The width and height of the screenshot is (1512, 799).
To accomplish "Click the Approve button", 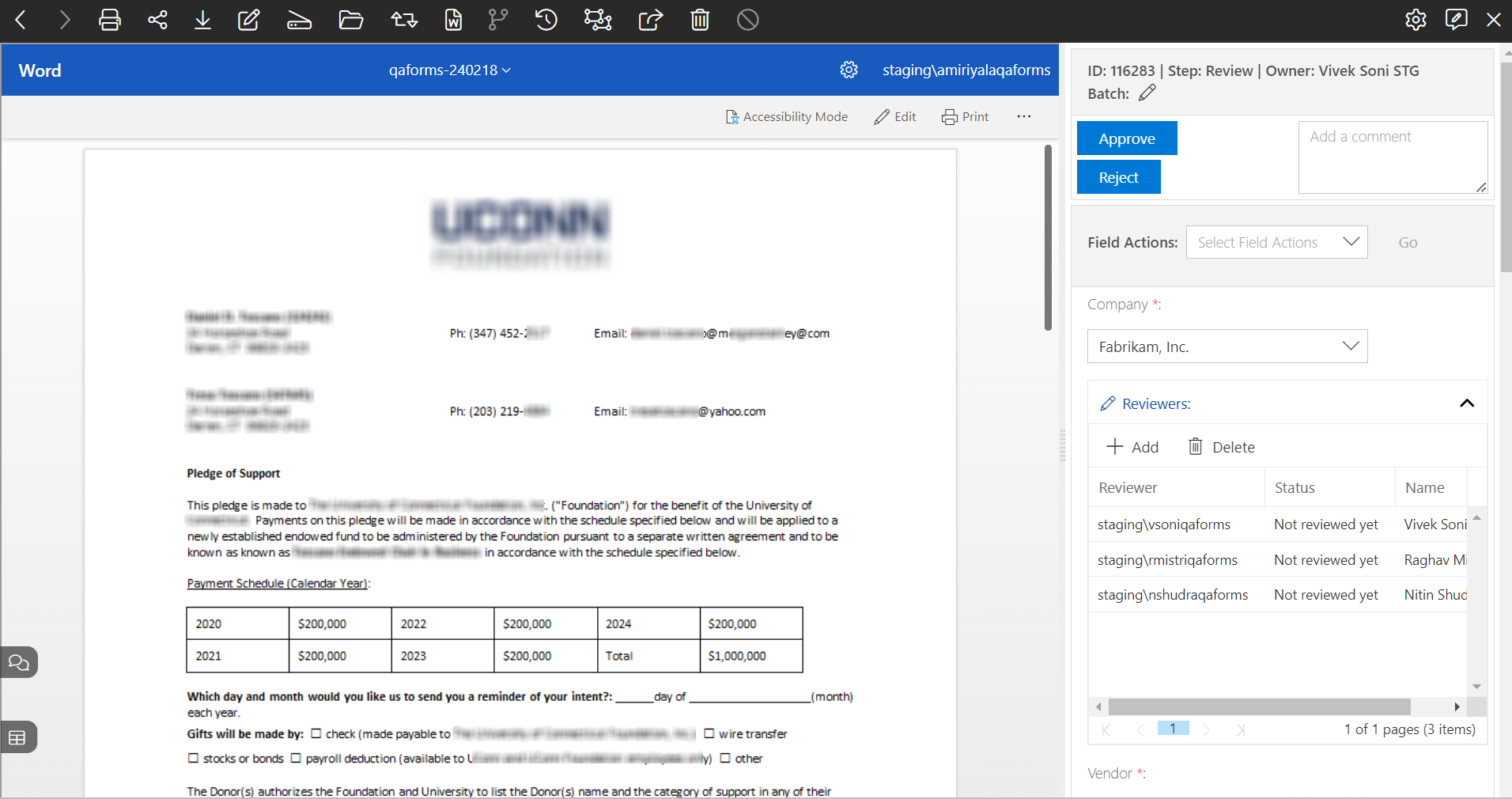I will pyautogui.click(x=1127, y=138).
